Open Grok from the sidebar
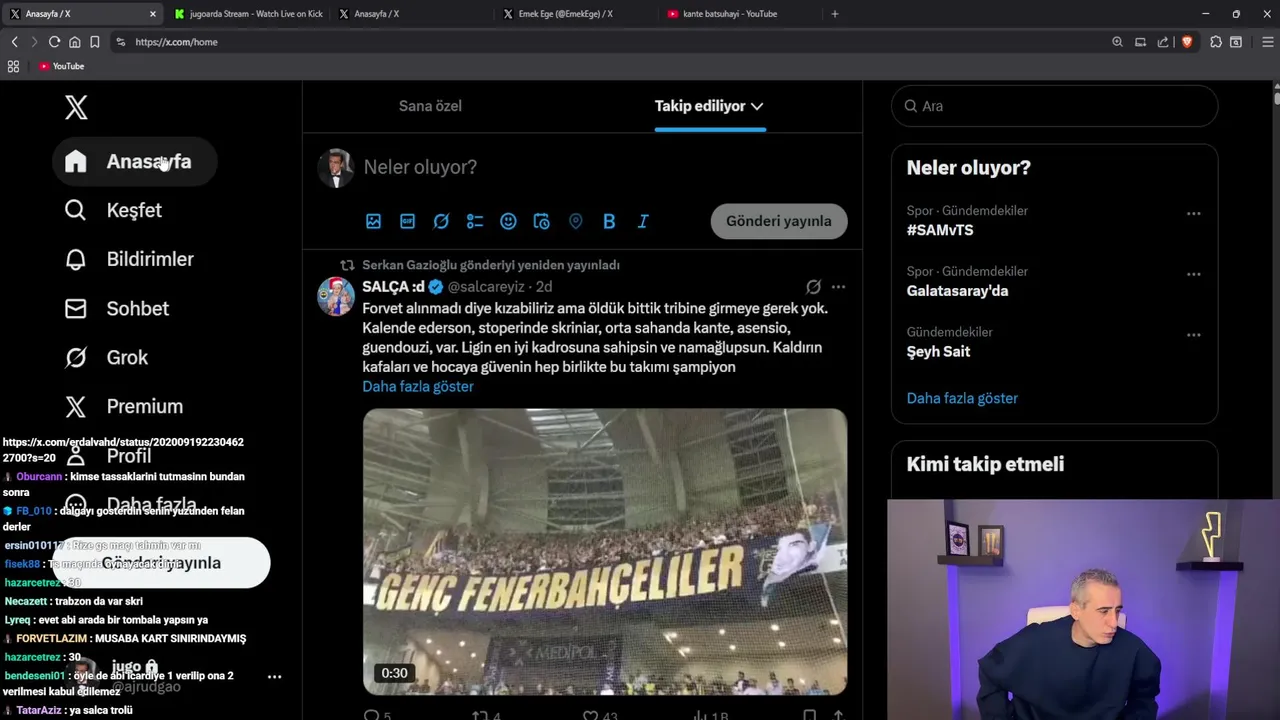 106,357
